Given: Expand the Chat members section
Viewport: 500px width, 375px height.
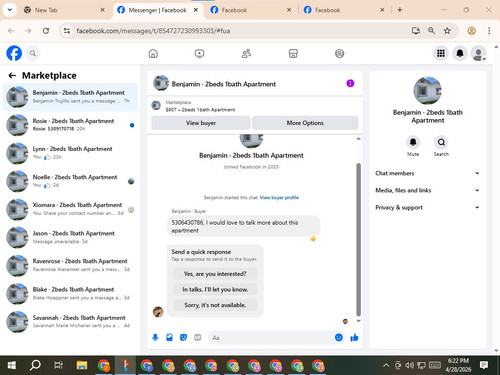Looking at the screenshot, I should pos(427,173).
